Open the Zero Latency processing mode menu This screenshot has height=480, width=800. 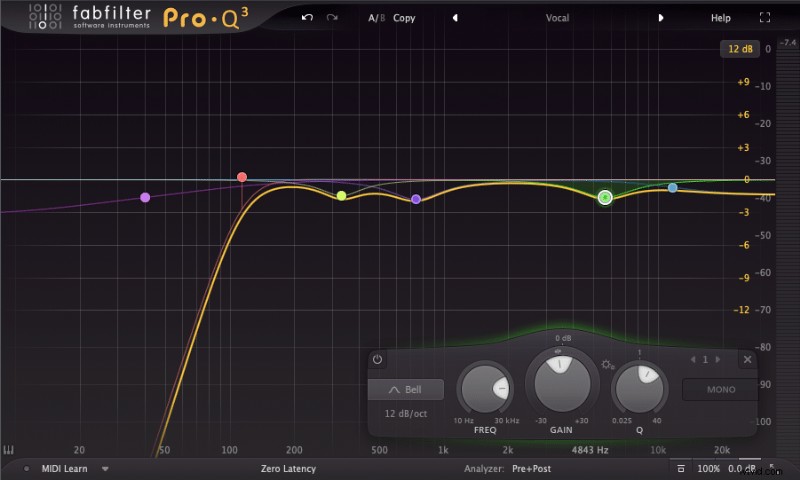288,468
